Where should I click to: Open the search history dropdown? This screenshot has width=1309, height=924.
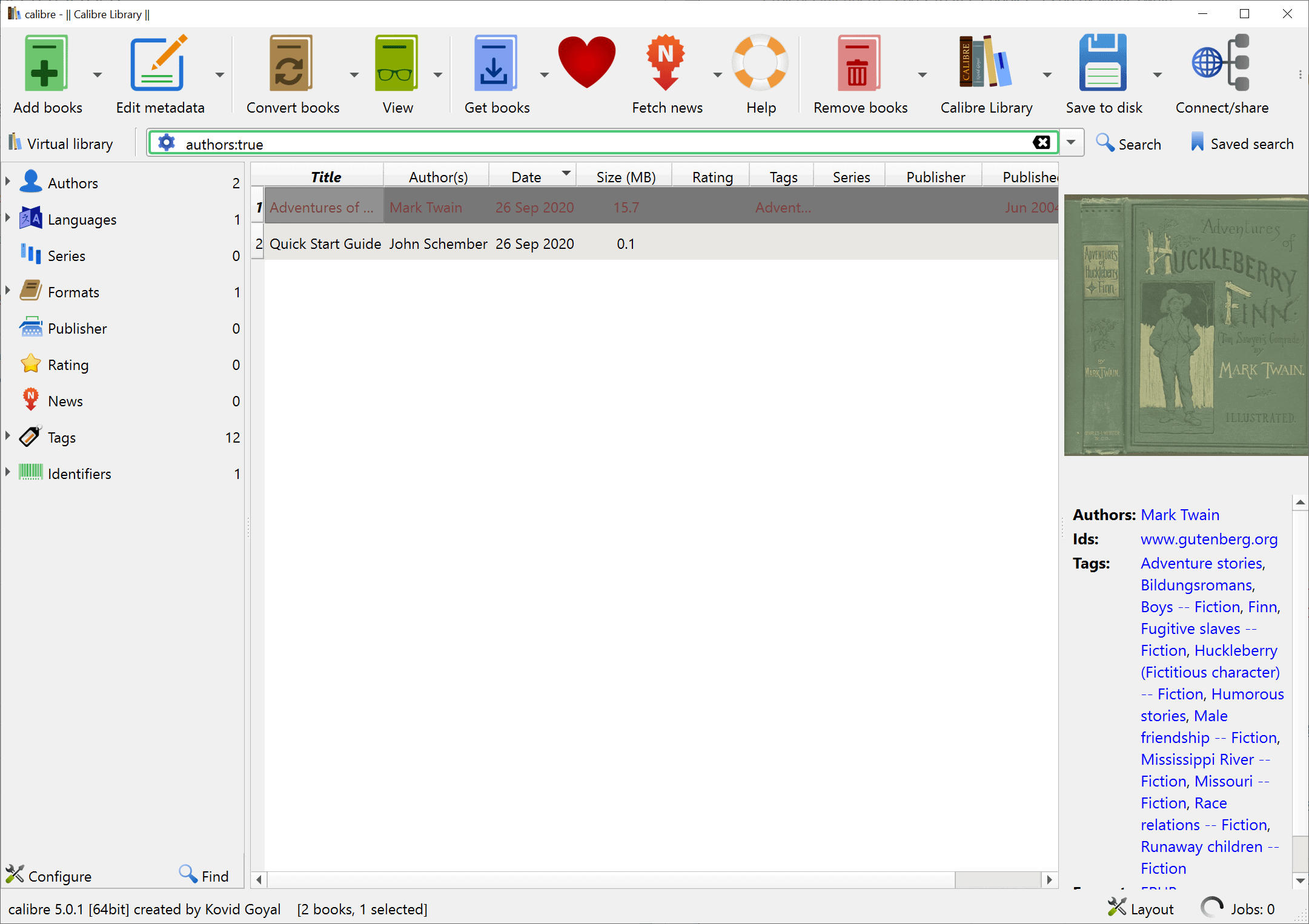point(1071,143)
